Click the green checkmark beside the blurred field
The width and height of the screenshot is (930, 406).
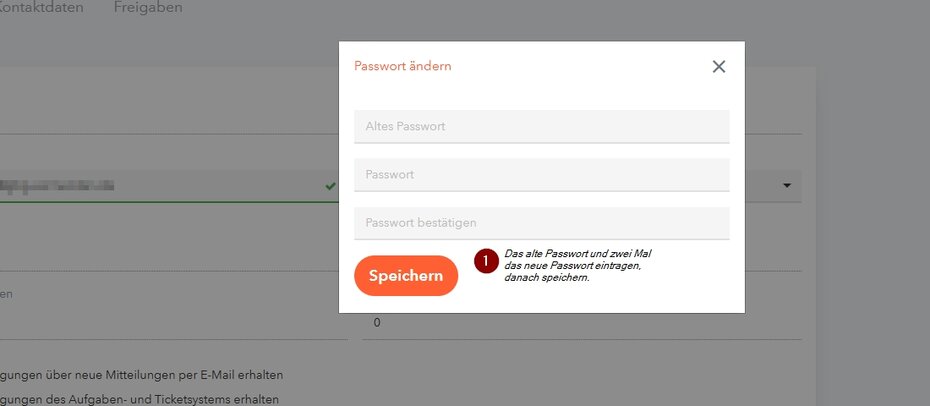coord(330,185)
